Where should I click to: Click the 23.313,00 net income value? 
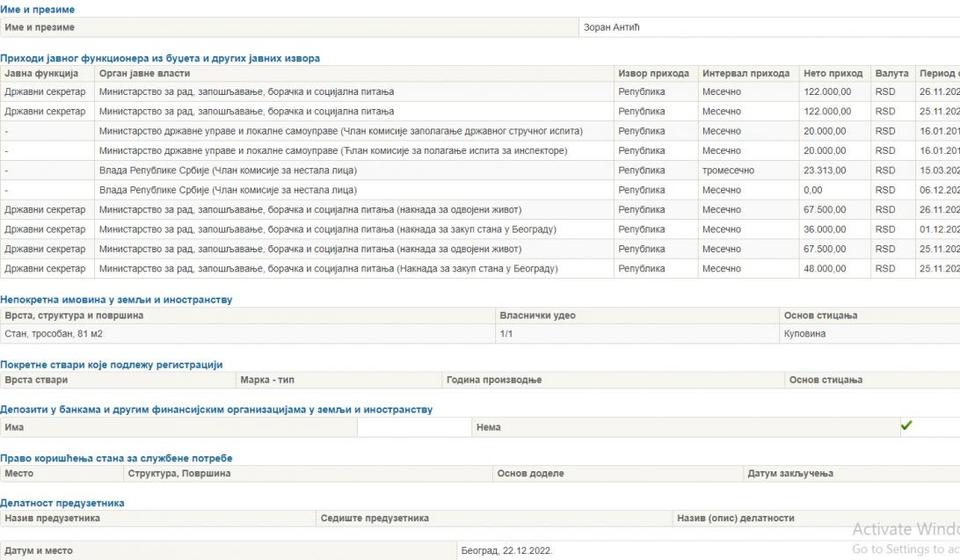click(825, 171)
